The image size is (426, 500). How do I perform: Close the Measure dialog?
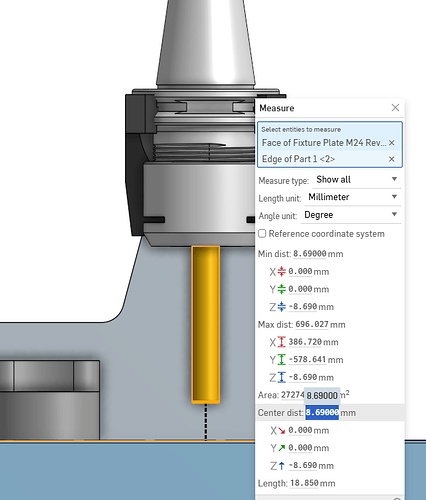click(395, 108)
